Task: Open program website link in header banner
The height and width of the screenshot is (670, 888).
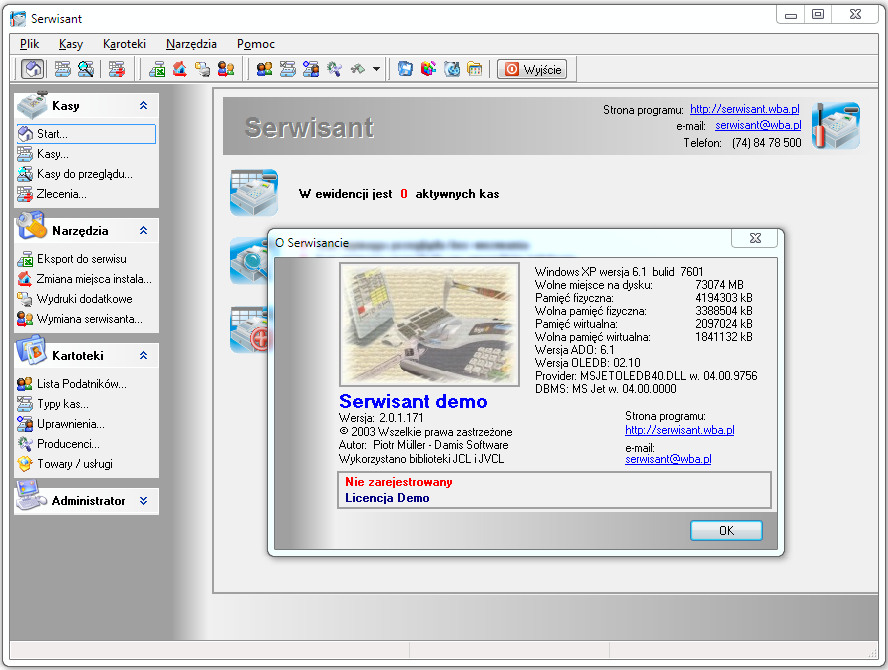Action: 744,109
